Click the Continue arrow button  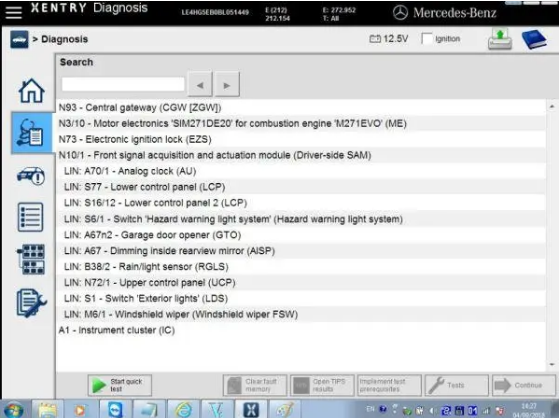tap(524, 385)
